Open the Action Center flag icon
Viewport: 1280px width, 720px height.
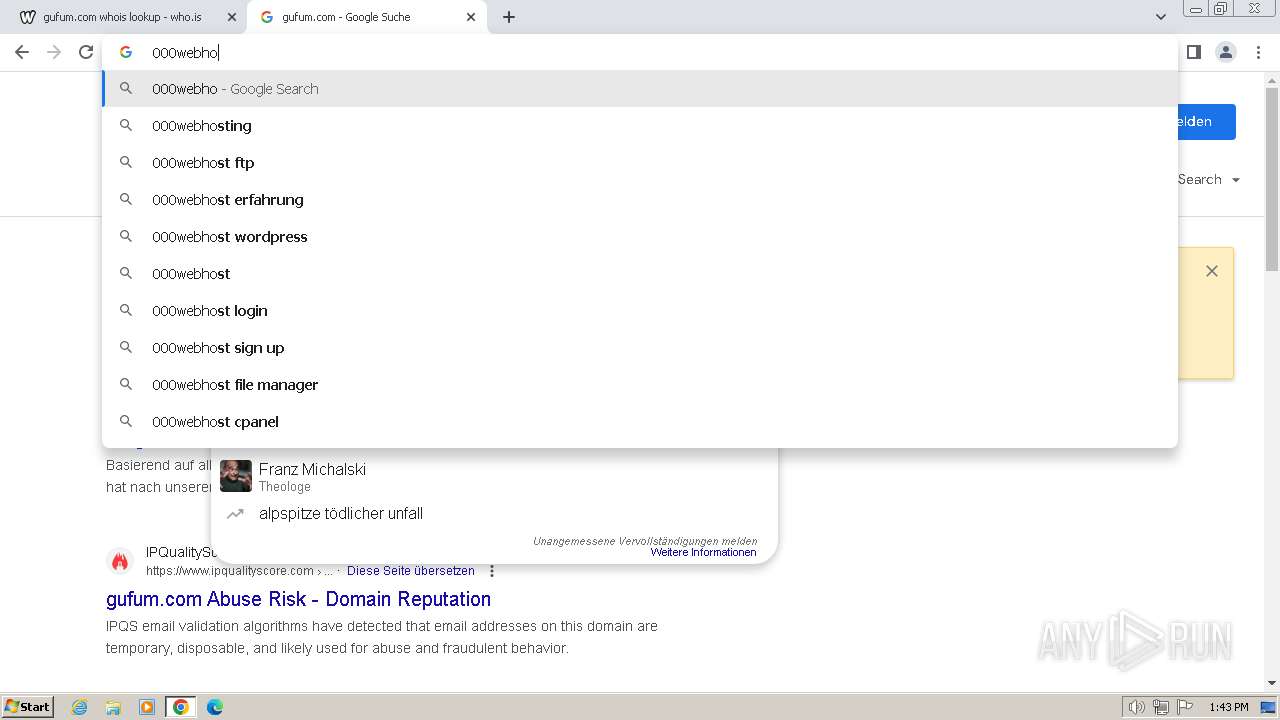(1185, 707)
